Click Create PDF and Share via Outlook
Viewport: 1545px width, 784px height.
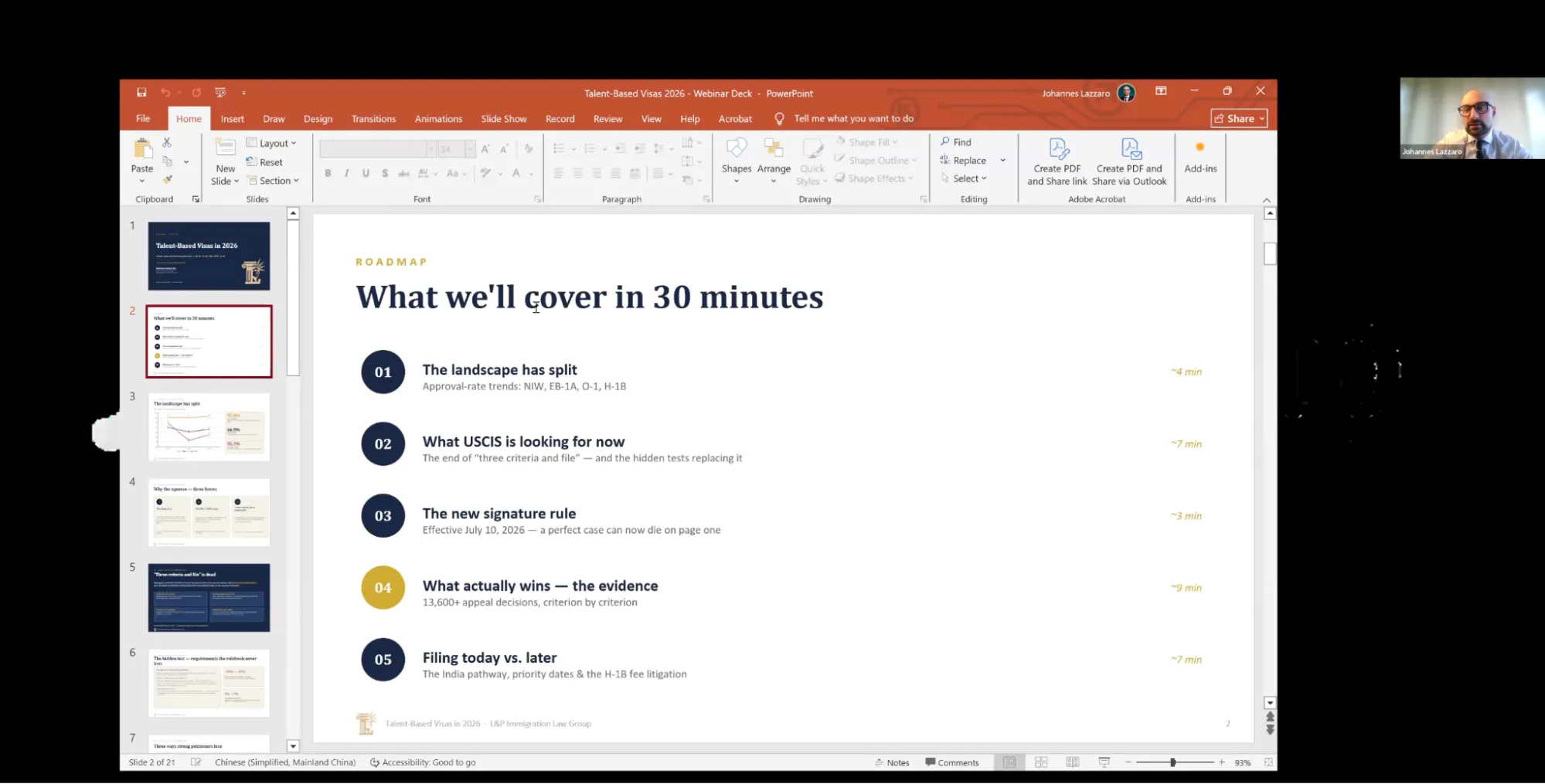tap(1129, 162)
